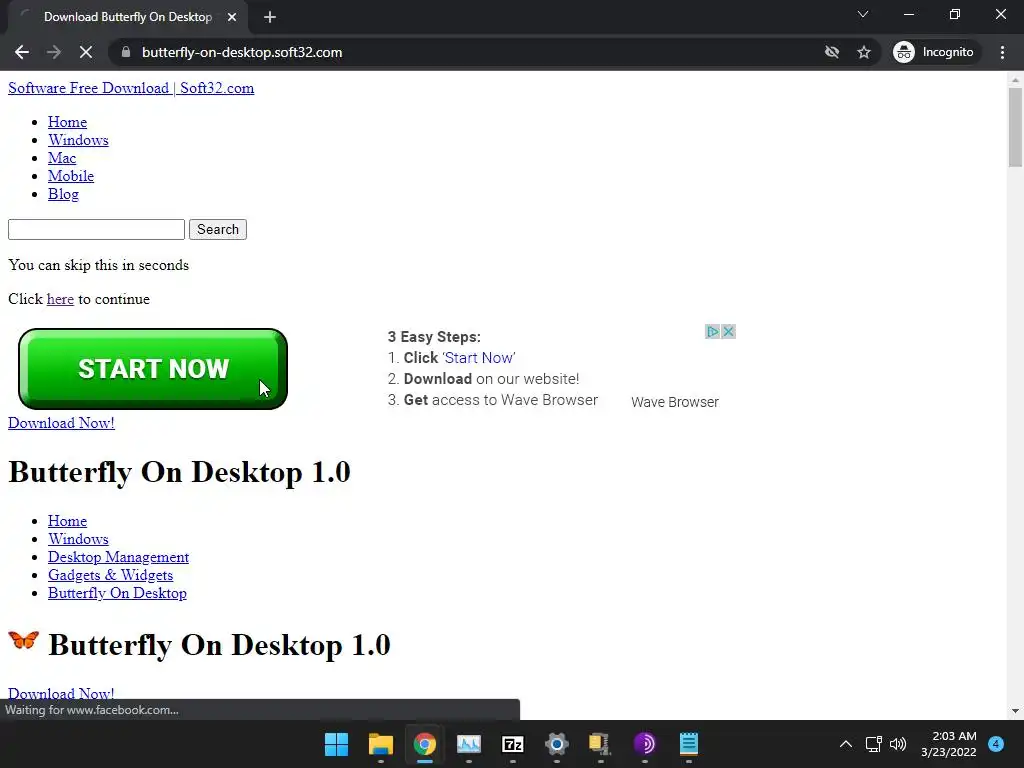This screenshot has height=768, width=1024.
Task: Click Download Now! below the ad
Action: tap(61, 423)
